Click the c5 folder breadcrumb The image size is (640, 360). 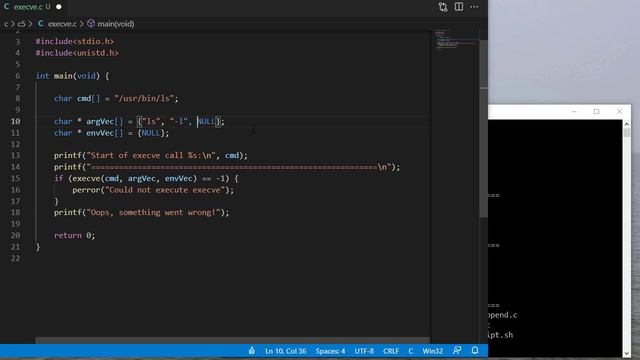coord(21,24)
